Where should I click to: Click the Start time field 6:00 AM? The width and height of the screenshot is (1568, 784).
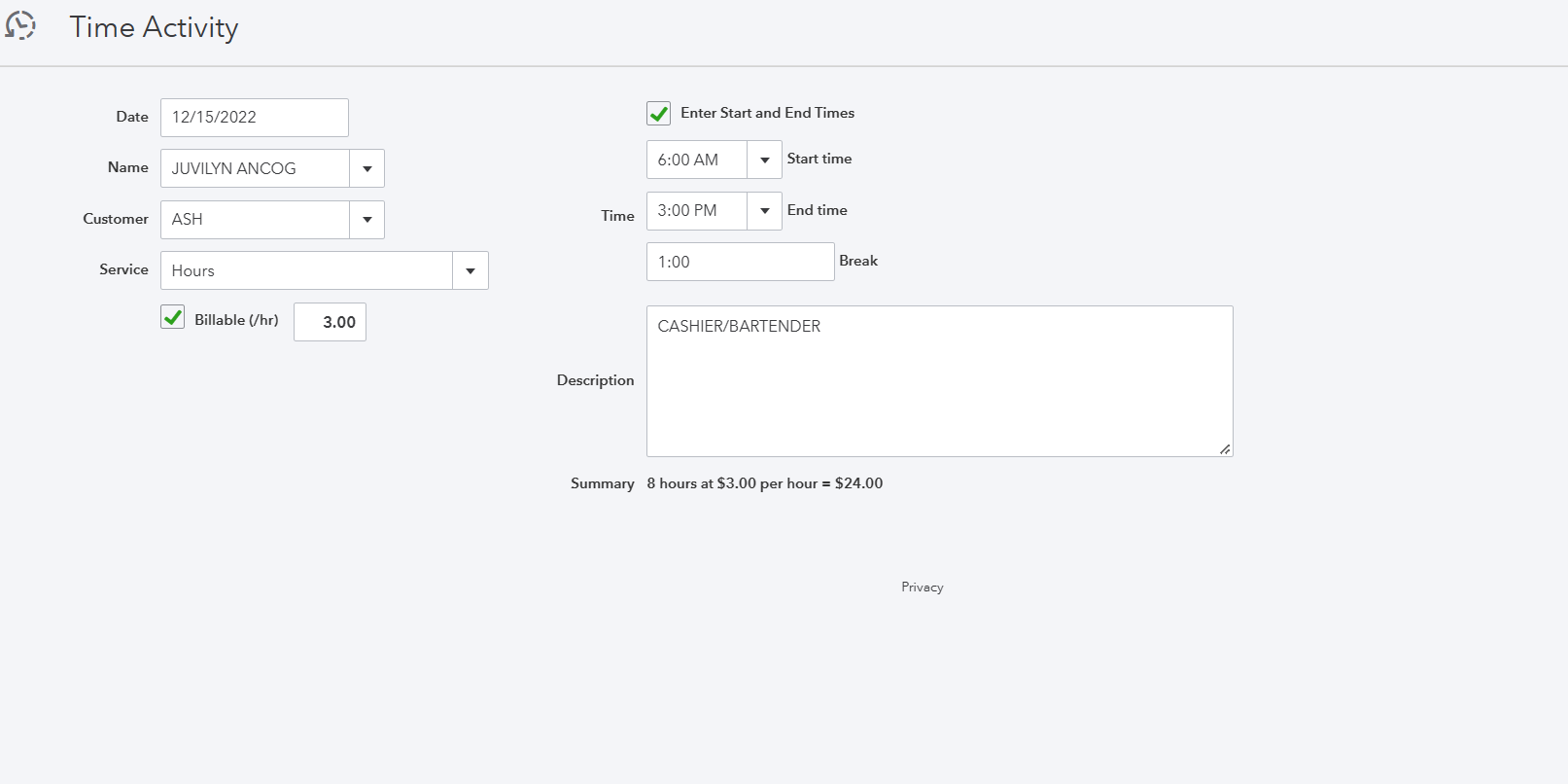point(697,160)
